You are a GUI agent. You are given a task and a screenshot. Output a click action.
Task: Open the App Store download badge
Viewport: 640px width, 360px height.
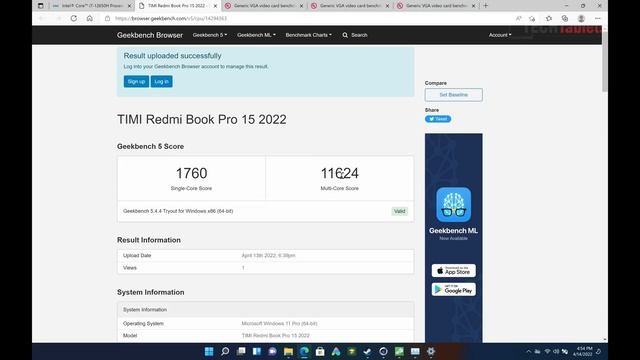(x=453, y=271)
